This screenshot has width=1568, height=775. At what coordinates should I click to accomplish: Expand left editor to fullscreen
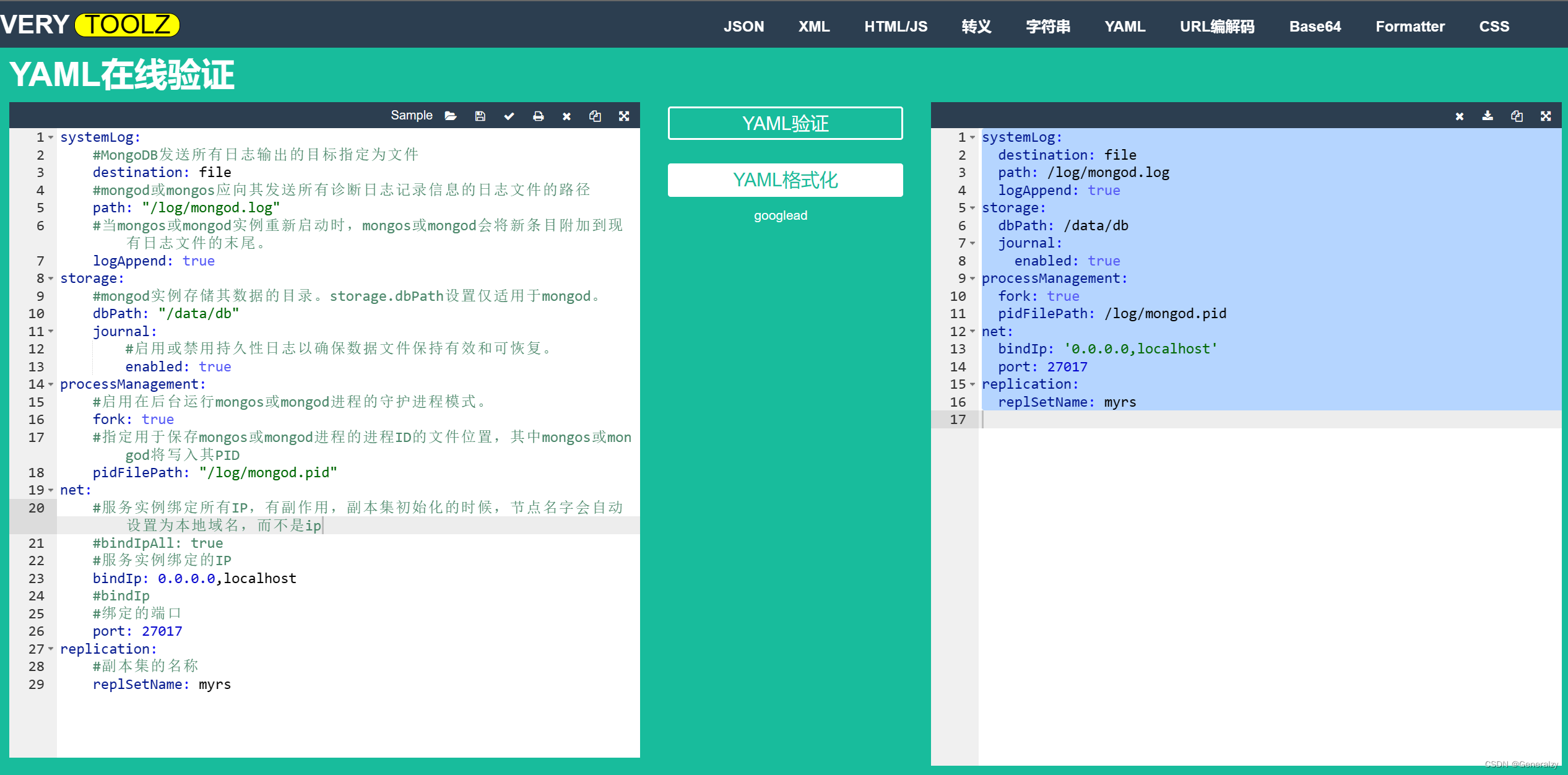pos(624,116)
